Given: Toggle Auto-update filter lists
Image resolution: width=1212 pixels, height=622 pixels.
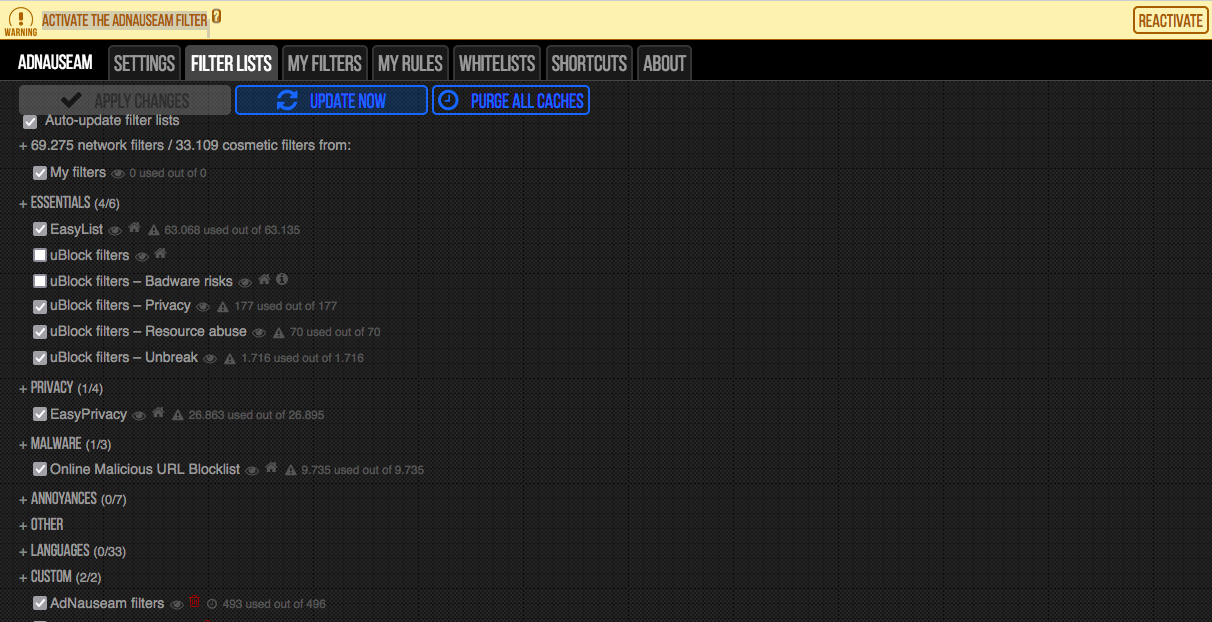Looking at the screenshot, I should pyautogui.click(x=30, y=121).
